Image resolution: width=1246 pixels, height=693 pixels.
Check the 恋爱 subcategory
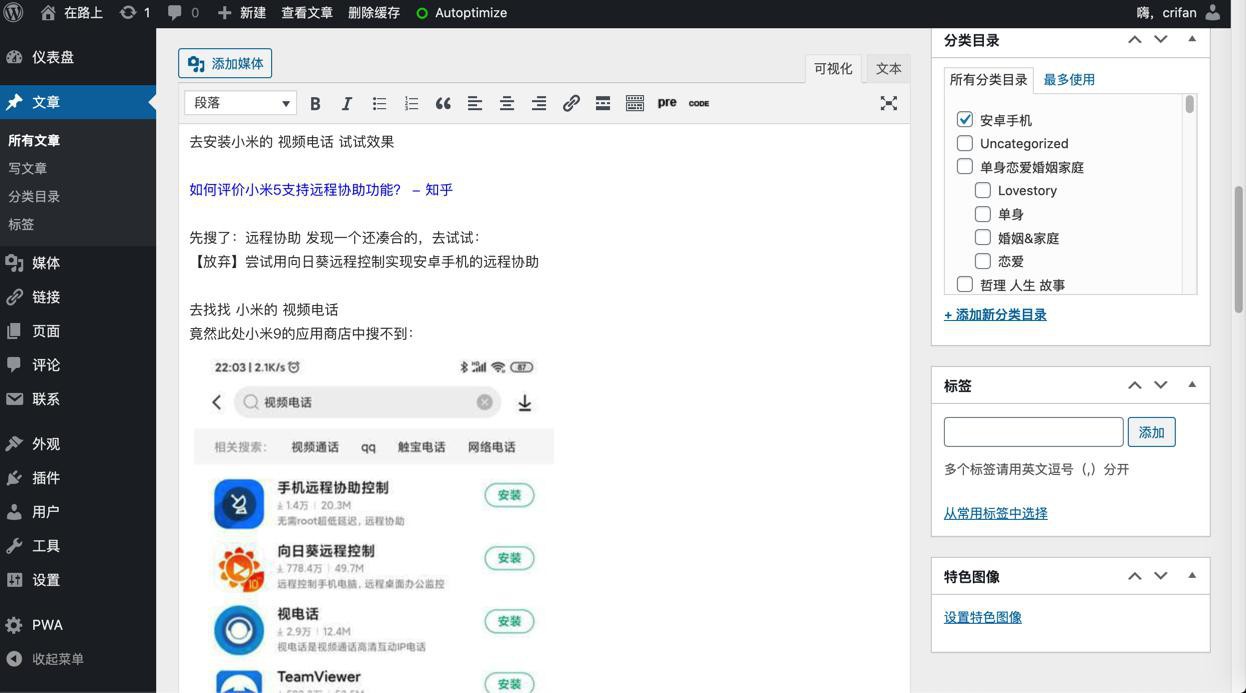tap(983, 260)
